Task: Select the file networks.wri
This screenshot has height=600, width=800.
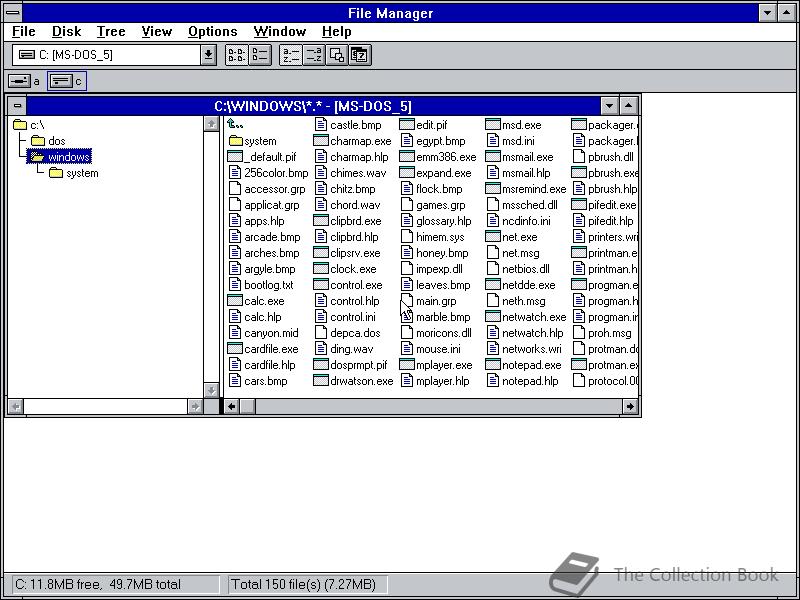Action: pyautogui.click(x=524, y=349)
